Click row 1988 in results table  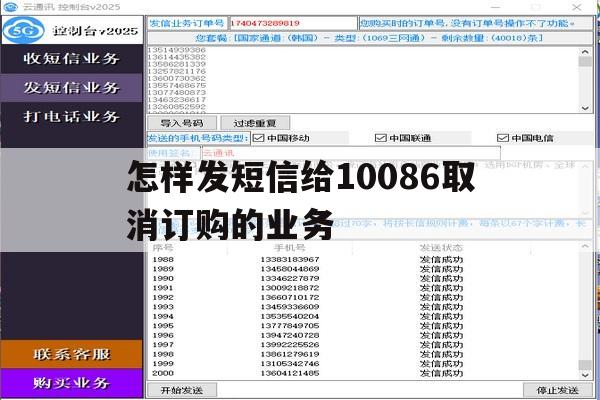(364, 260)
